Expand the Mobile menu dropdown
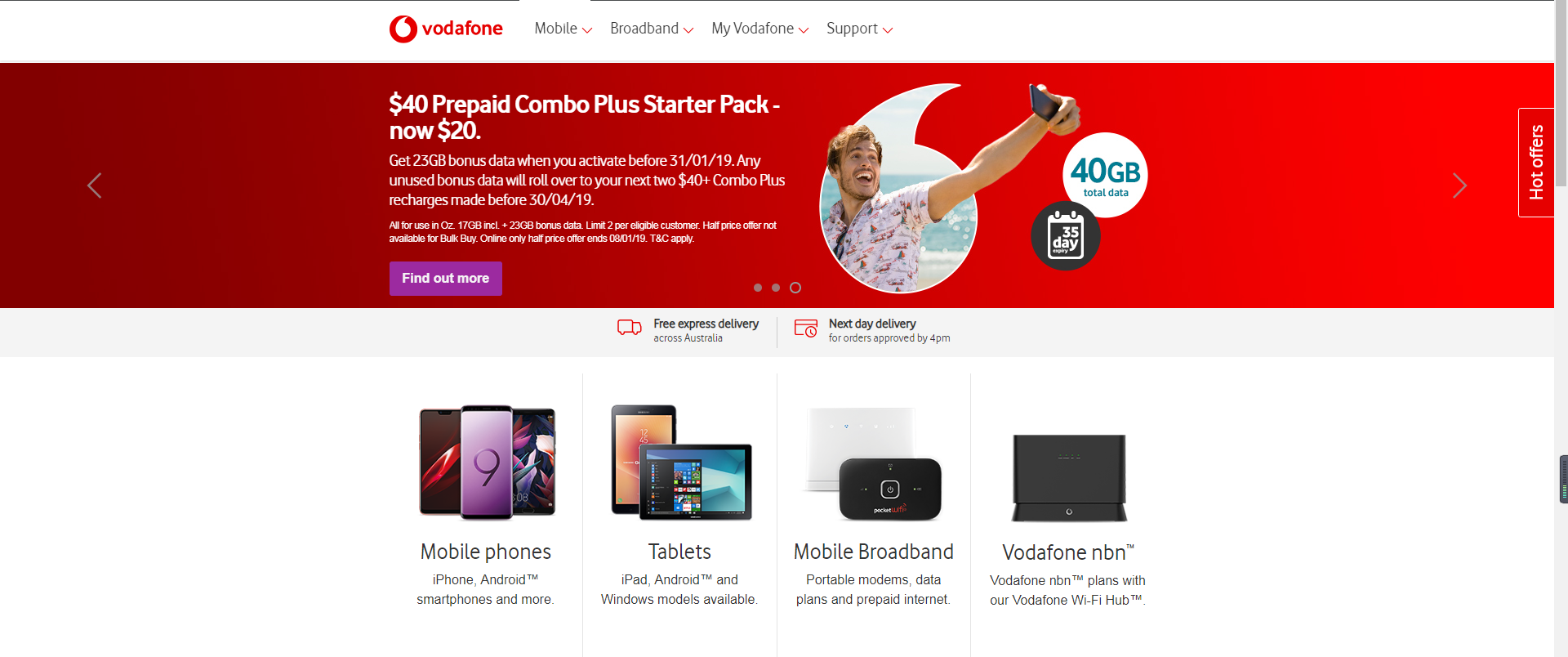Screen dimensions: 1568x657 (563, 29)
